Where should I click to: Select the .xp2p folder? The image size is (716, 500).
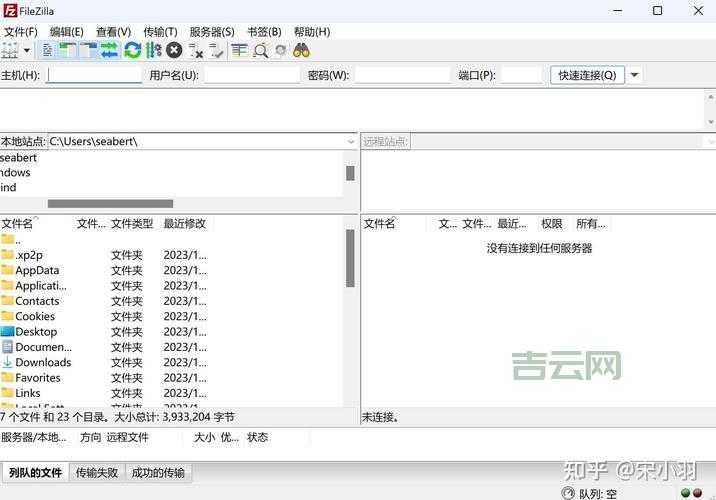[x=22, y=255]
